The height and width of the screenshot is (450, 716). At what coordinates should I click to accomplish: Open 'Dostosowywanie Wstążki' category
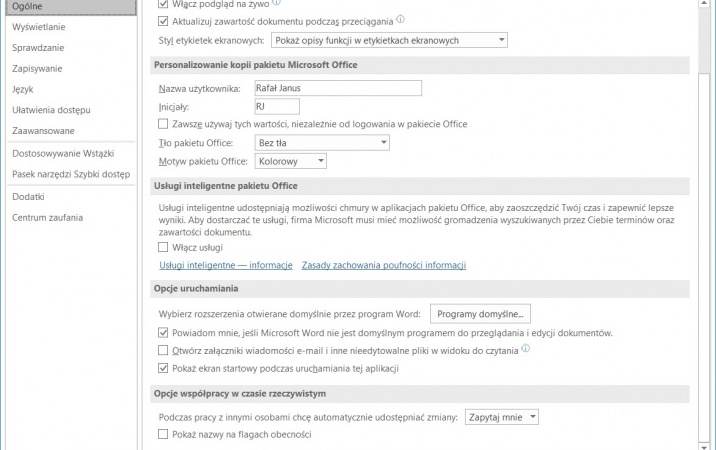[x=63, y=154]
